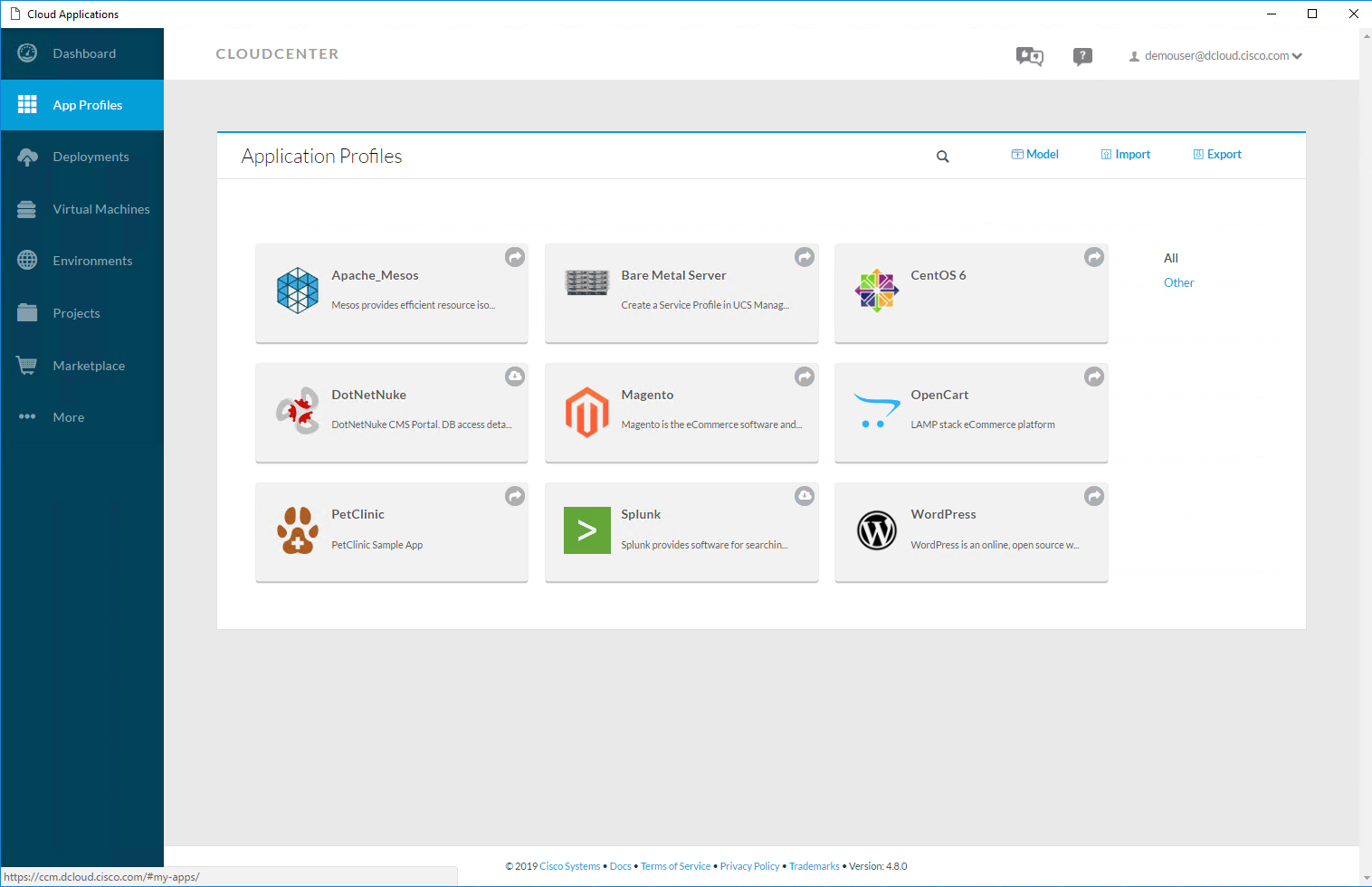
Task: Filter profiles by All category
Action: pos(1171,258)
